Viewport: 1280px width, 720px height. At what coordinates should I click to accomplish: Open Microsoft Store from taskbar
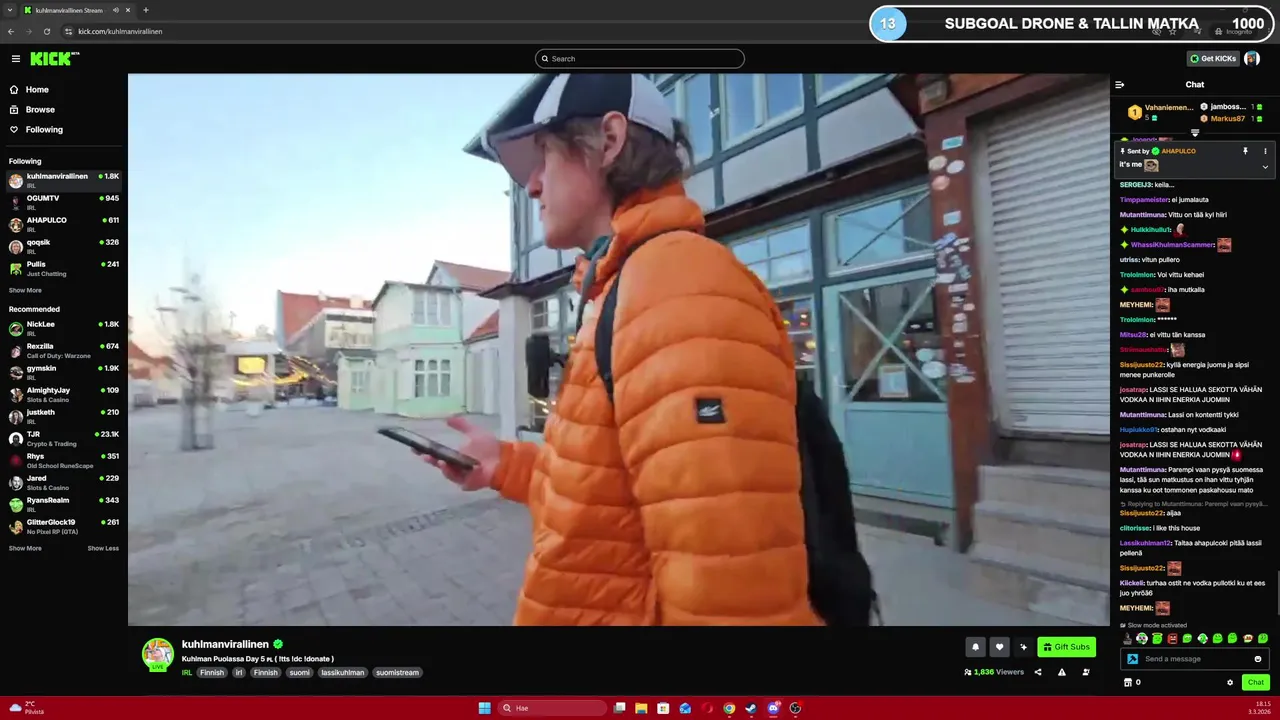(x=663, y=708)
